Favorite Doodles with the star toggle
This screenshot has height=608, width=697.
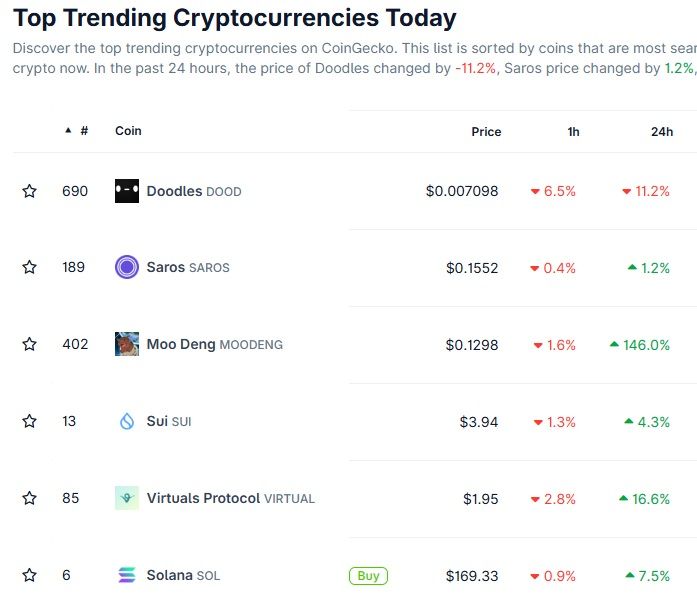tap(30, 191)
